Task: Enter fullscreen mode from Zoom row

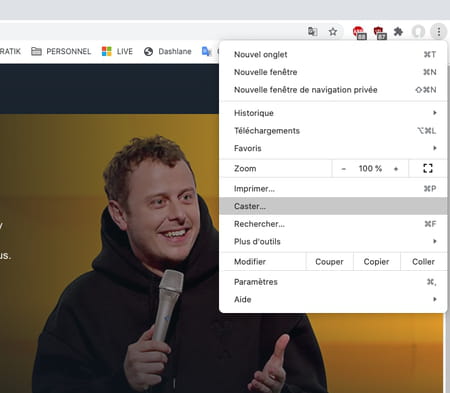Action: (x=428, y=168)
